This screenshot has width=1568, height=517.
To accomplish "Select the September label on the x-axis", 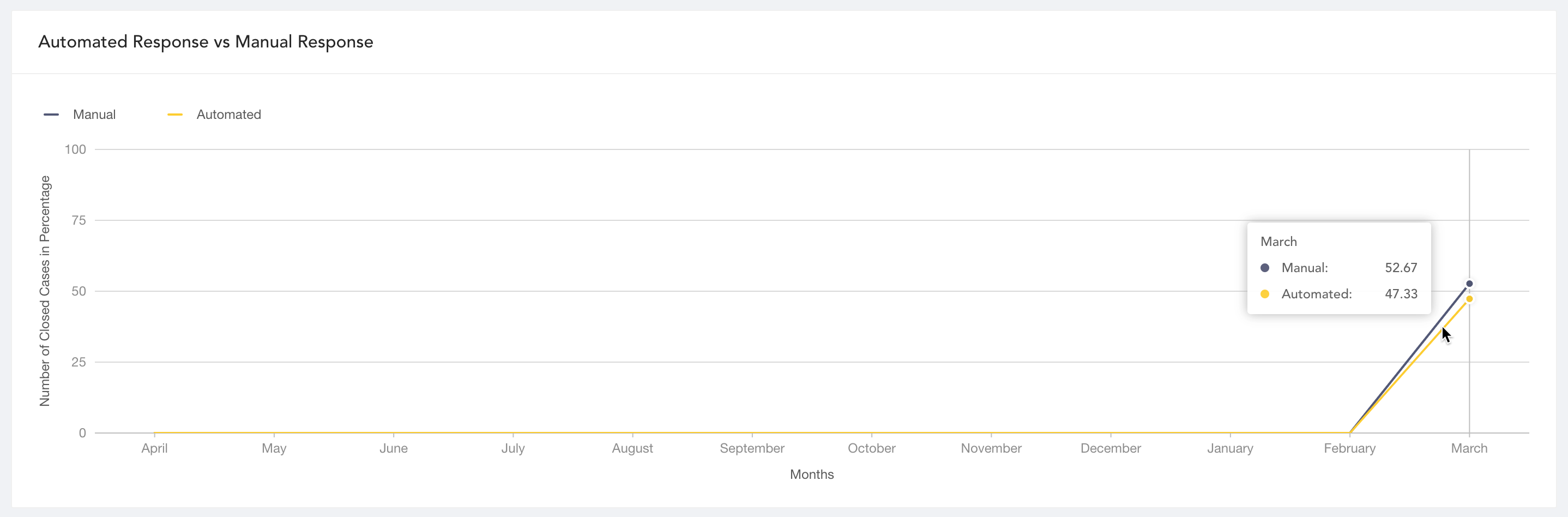I will click(x=752, y=448).
